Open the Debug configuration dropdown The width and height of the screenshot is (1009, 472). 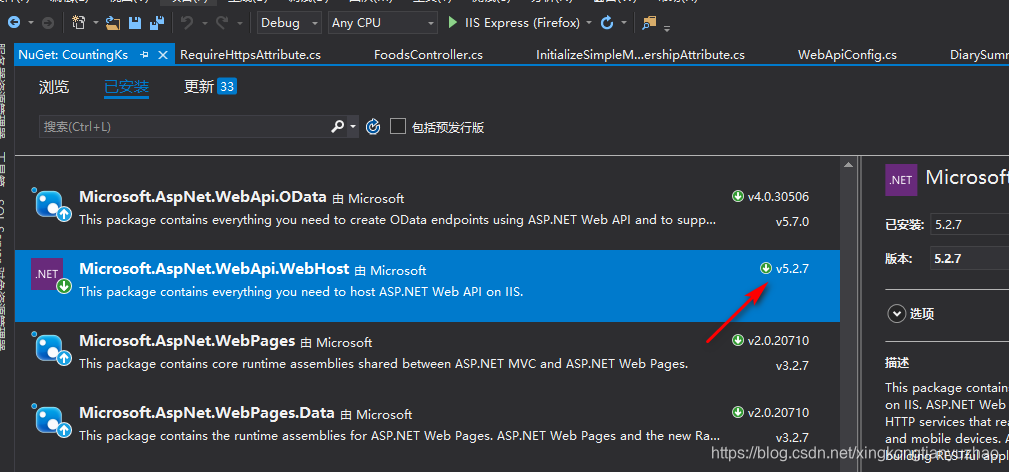click(289, 23)
